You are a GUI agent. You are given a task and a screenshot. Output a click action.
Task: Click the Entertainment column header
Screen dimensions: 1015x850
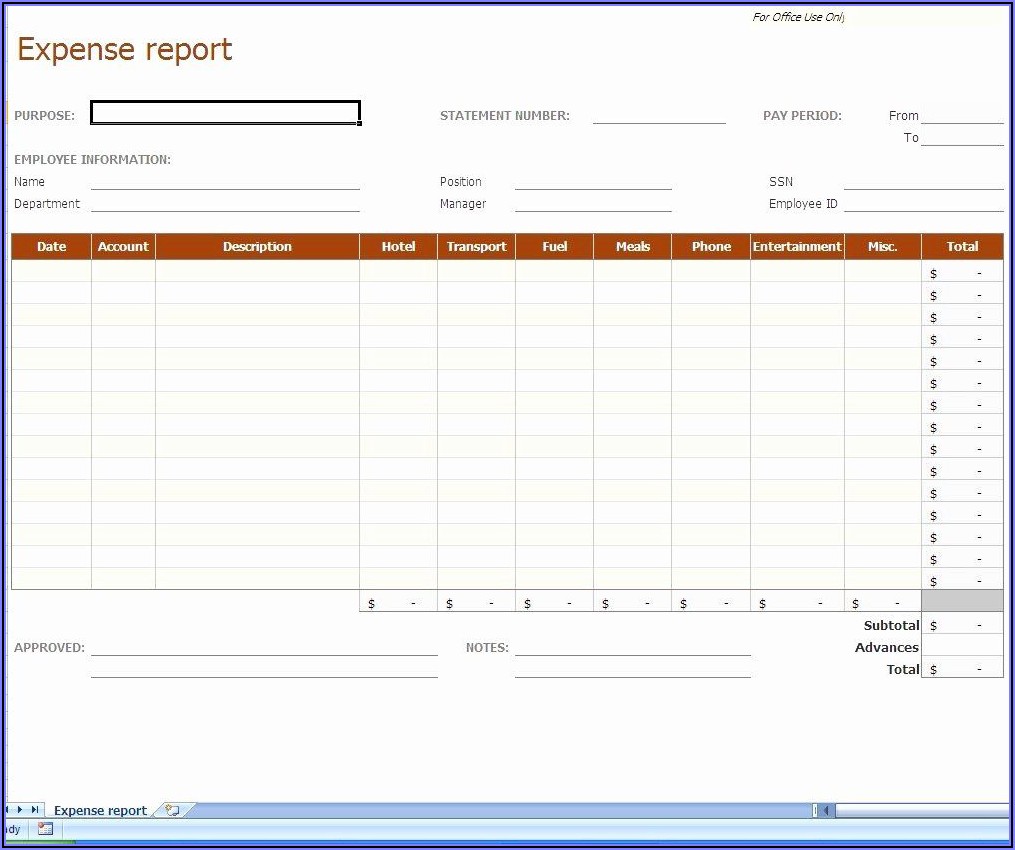(x=797, y=247)
